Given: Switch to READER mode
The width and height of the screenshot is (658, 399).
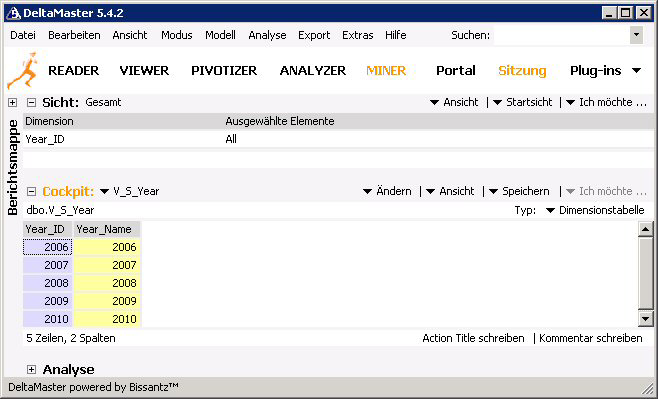Looking at the screenshot, I should coord(73,70).
